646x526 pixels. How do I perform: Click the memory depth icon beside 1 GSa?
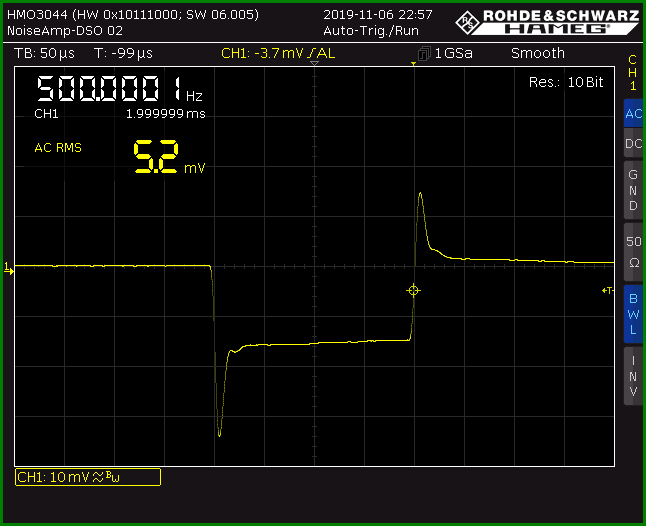(x=424, y=54)
